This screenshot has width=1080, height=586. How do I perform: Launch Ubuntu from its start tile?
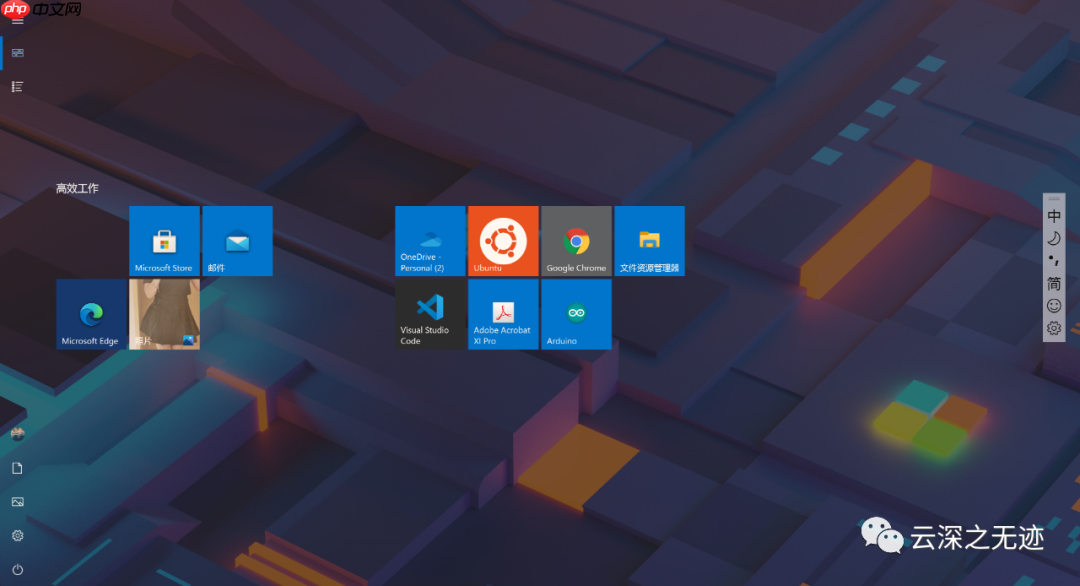click(x=503, y=240)
